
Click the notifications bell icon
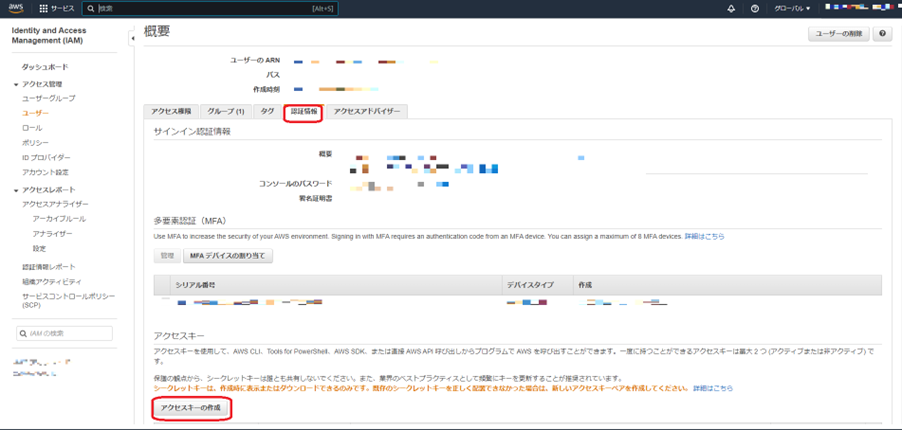(x=731, y=8)
